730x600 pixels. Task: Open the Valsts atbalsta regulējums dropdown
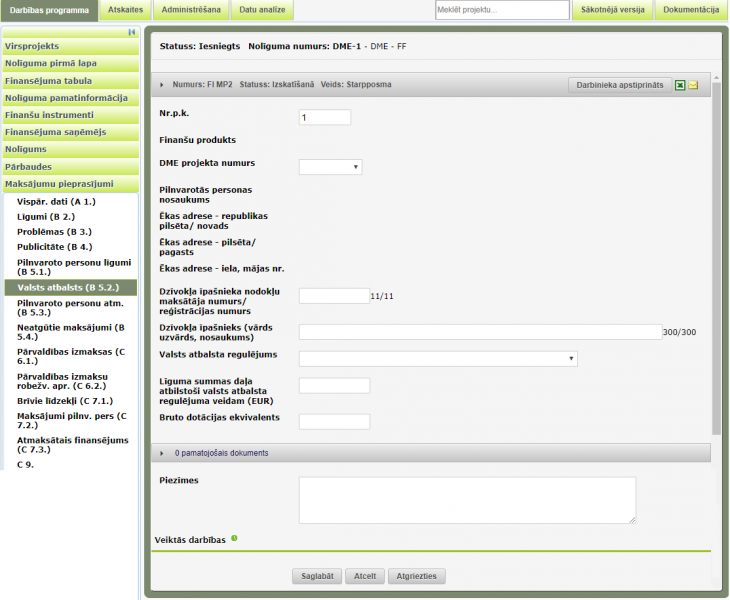(x=437, y=358)
